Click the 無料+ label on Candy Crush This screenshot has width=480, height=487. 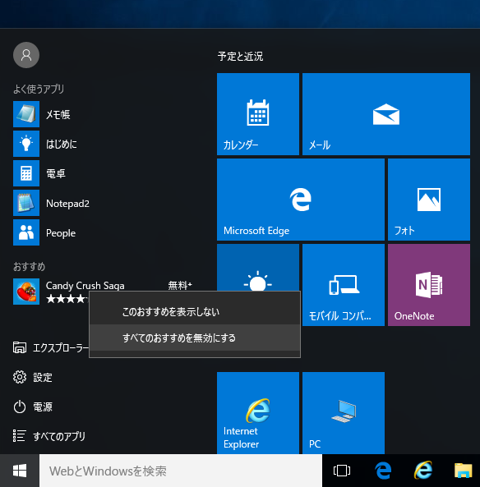pyautogui.click(x=180, y=285)
